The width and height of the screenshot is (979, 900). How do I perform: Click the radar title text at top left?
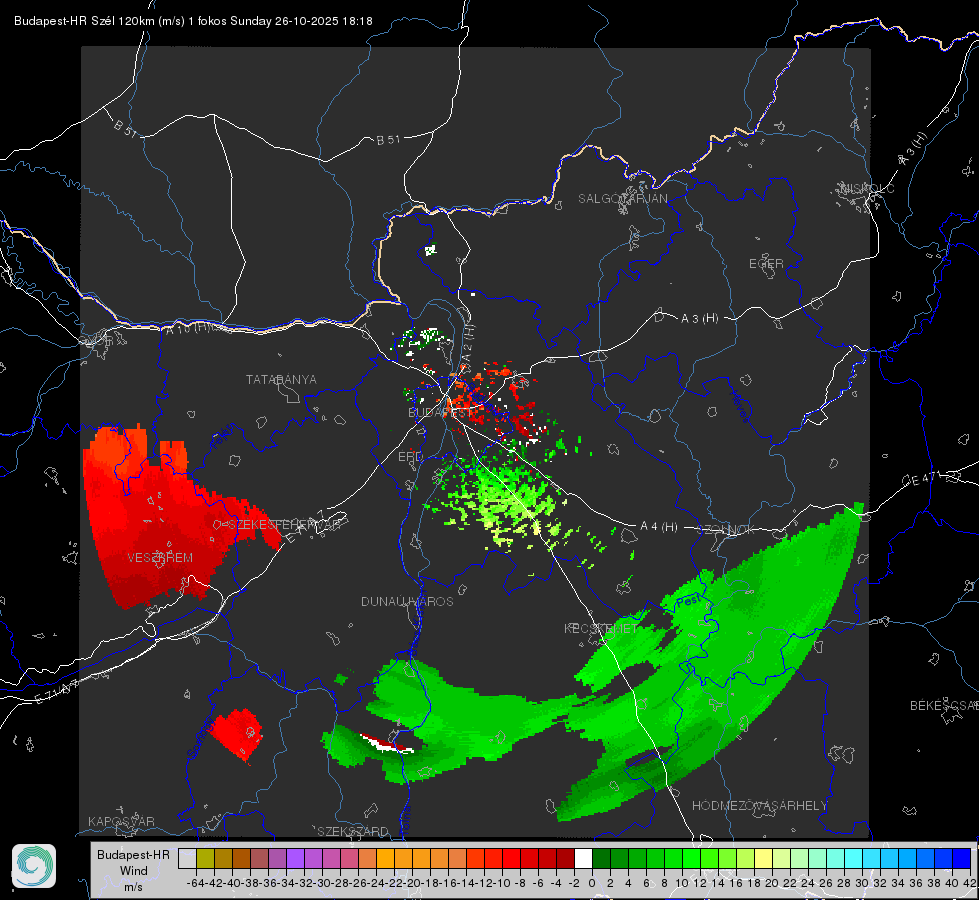pos(193,21)
